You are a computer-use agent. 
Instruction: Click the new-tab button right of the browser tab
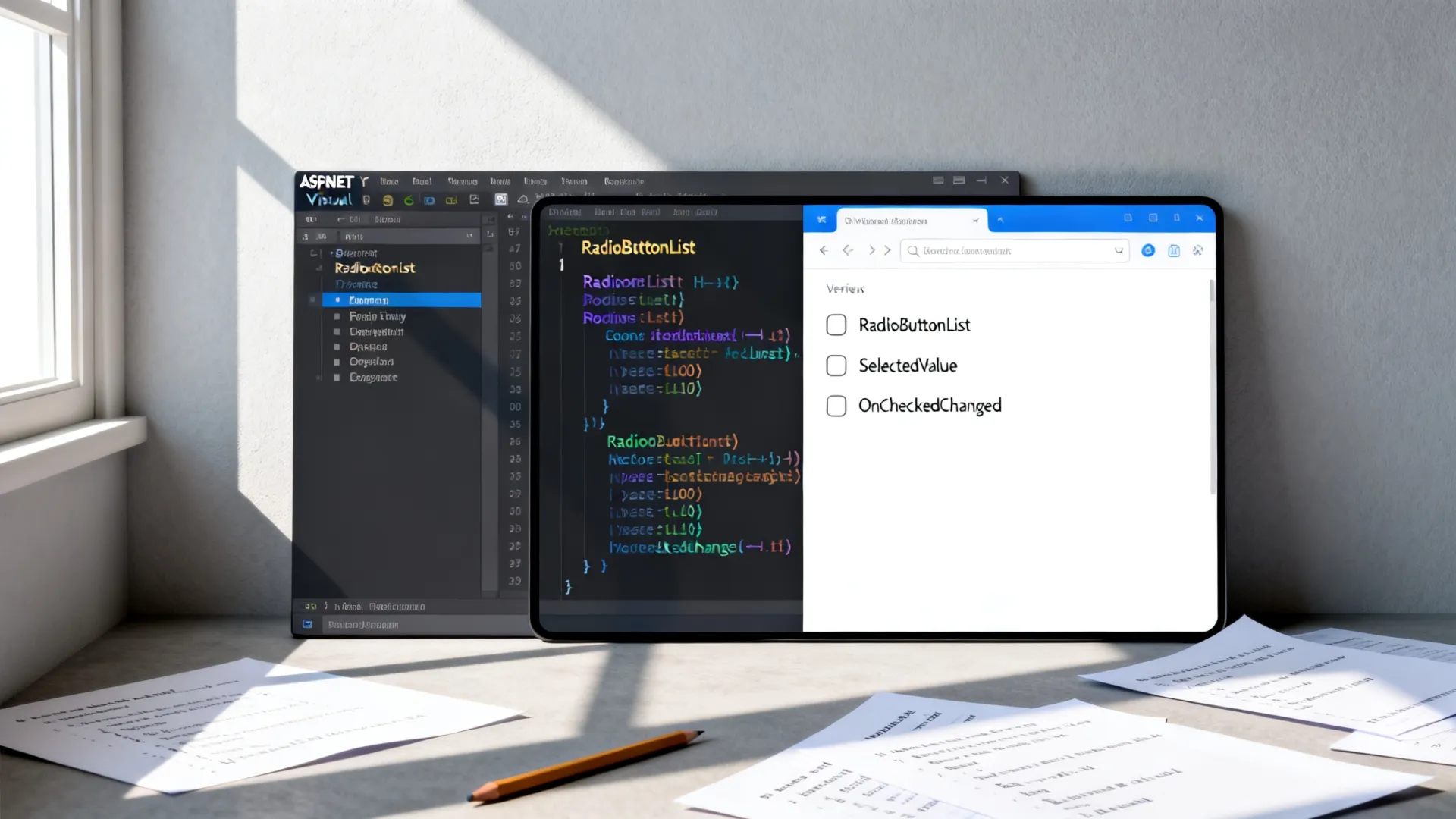pyautogui.click(x=1000, y=220)
